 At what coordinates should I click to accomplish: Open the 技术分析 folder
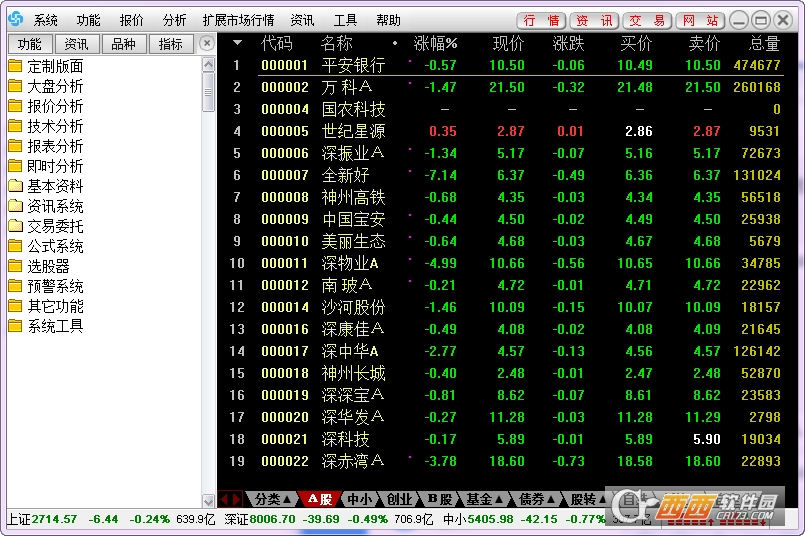pyautogui.click(x=46, y=126)
